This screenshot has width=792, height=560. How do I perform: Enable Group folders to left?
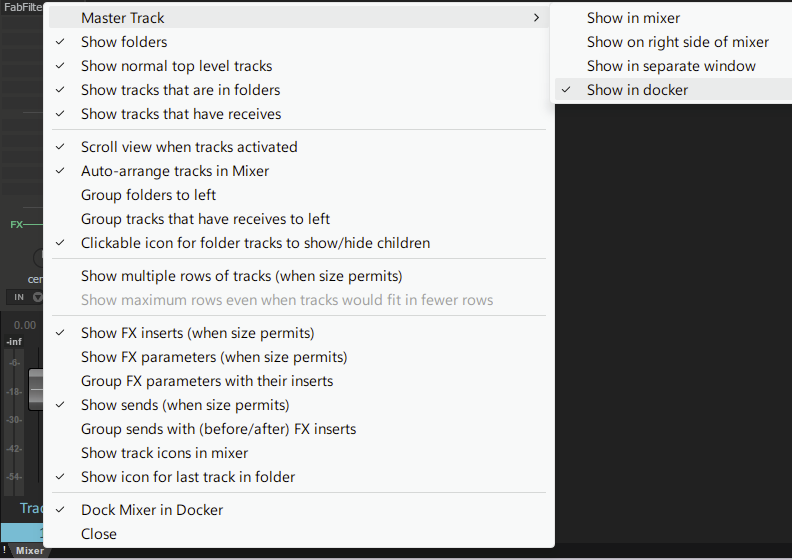pos(148,195)
